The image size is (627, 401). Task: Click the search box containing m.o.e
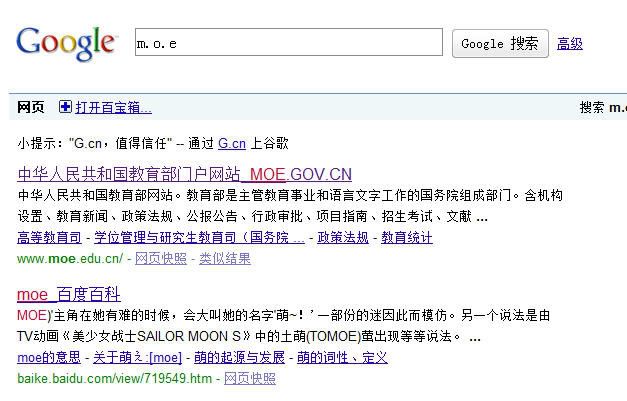[289, 42]
